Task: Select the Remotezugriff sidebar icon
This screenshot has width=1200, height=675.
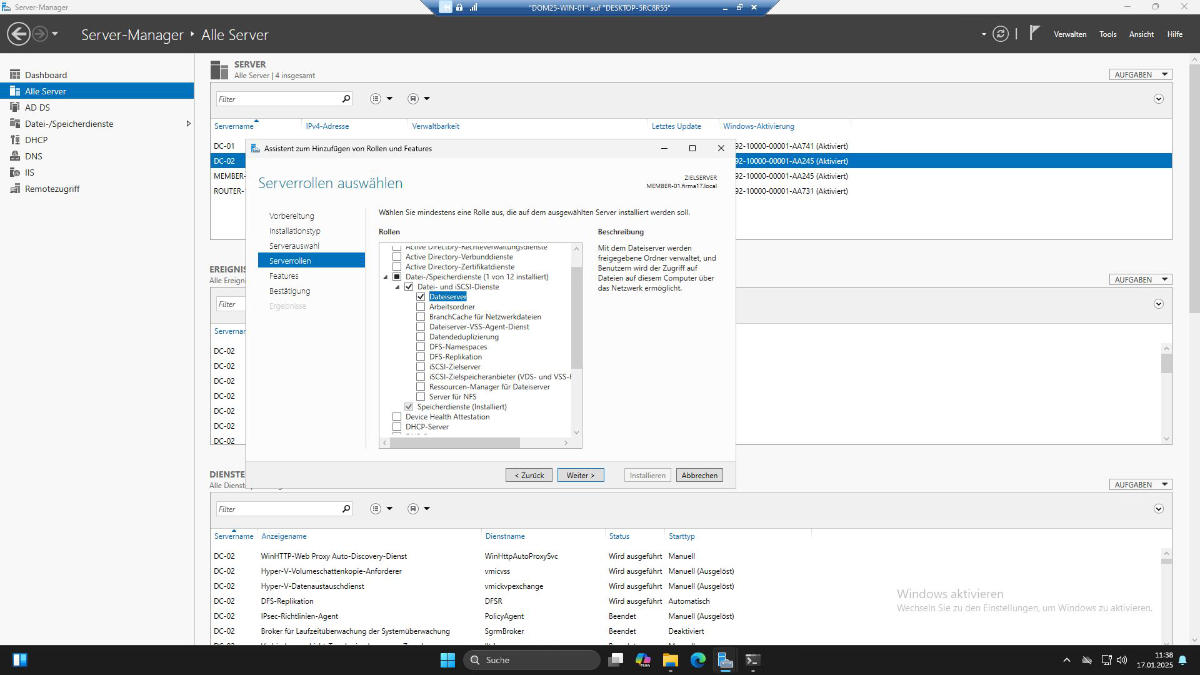Action: coord(15,188)
